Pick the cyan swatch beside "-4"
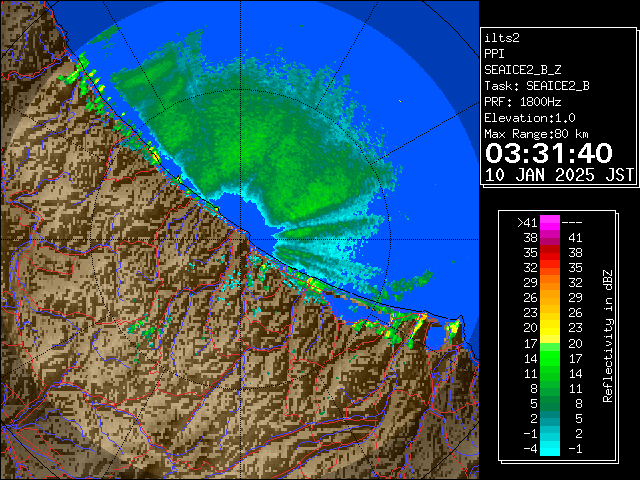This screenshot has height=480, width=640. coord(550,449)
